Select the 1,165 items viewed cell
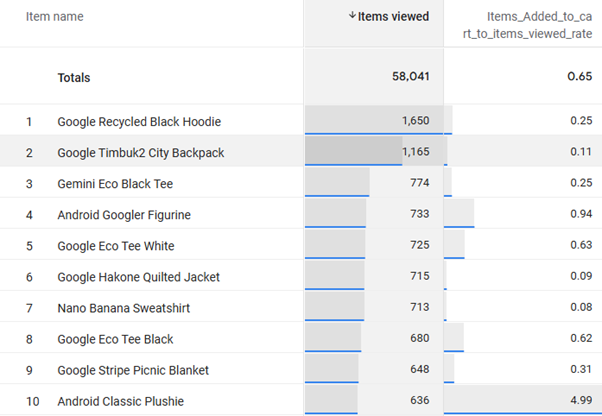This screenshot has height=416, width=602. tap(415, 153)
